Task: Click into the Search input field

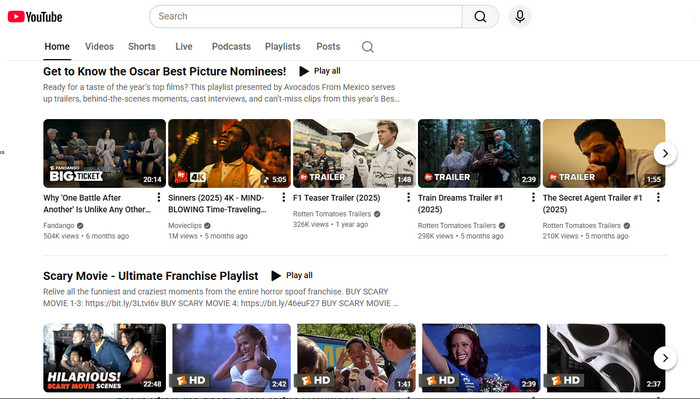Action: (306, 17)
